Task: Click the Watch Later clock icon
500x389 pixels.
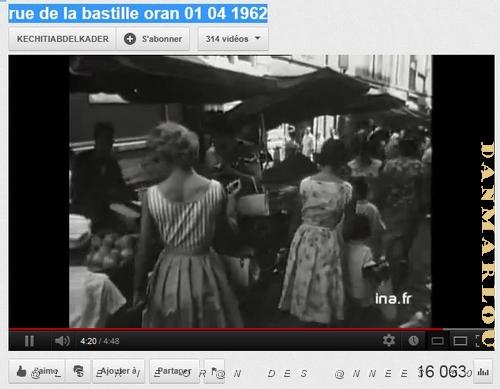Action: tap(413, 340)
